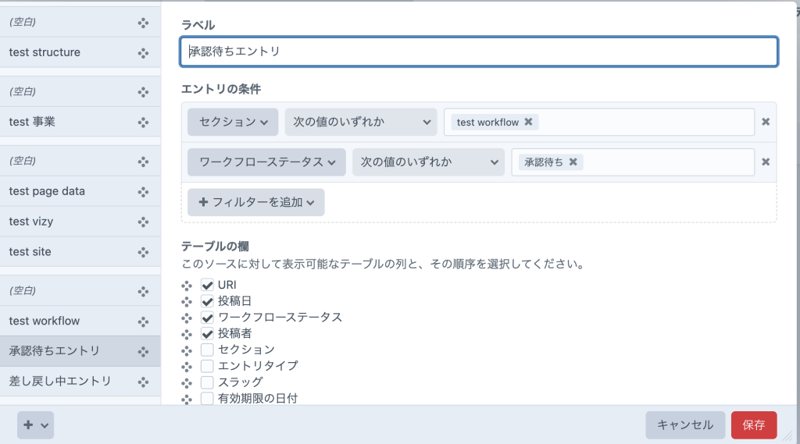Click move handle next to test workflow

144,321
